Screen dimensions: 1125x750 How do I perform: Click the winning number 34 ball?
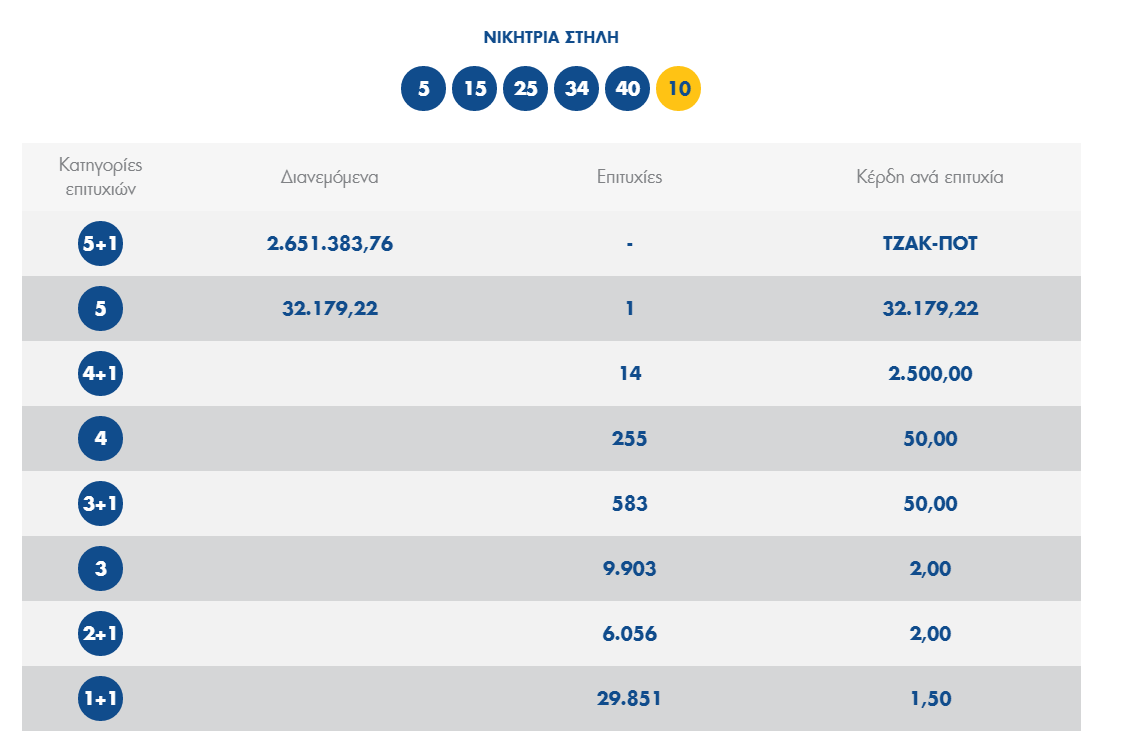(577, 89)
